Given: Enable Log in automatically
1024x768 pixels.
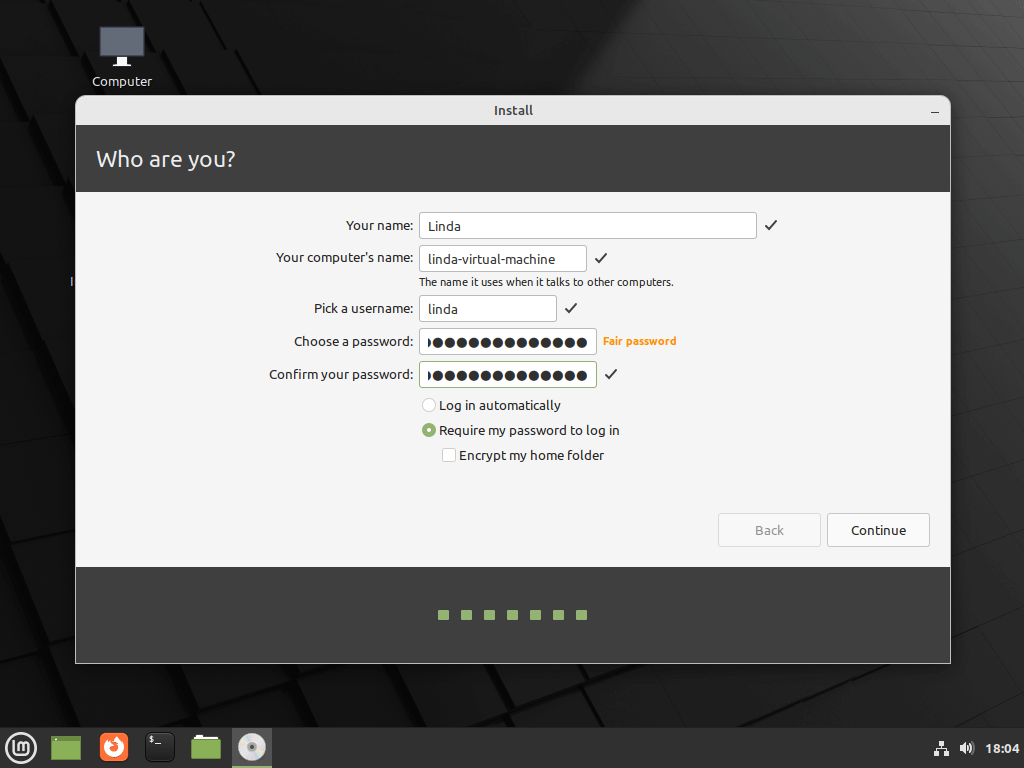Looking at the screenshot, I should coord(428,405).
